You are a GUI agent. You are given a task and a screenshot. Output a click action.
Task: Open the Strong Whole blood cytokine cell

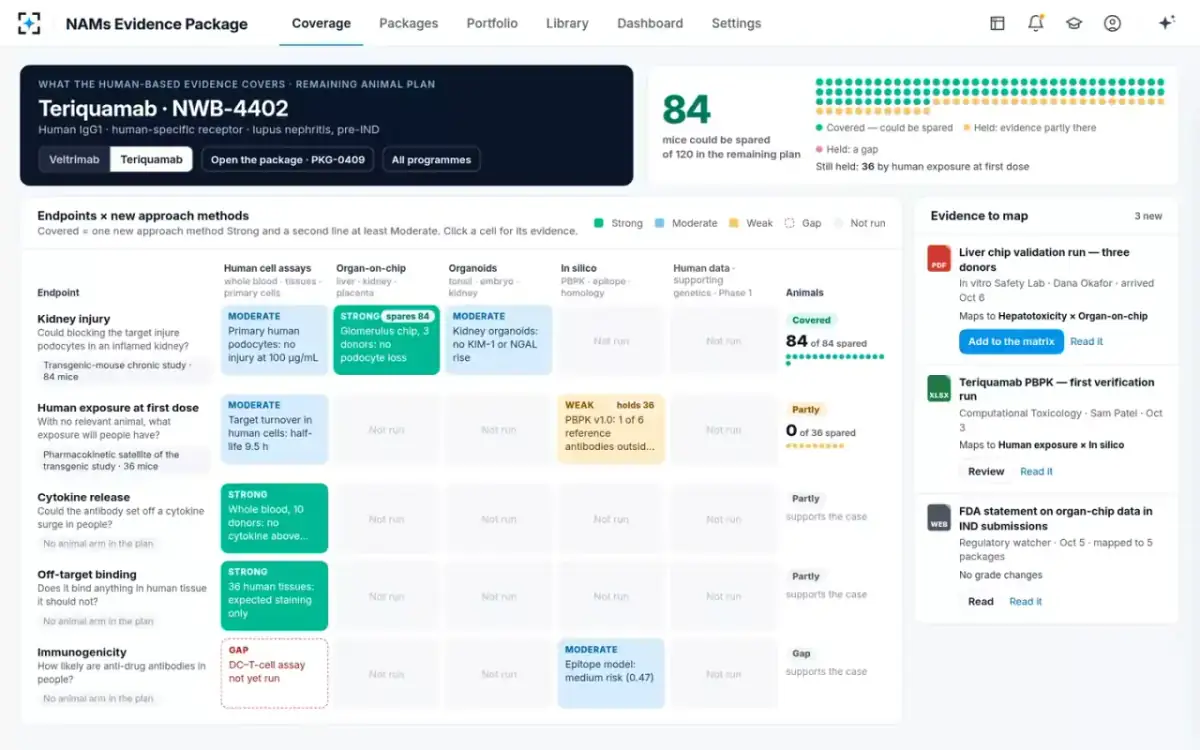click(x=274, y=518)
